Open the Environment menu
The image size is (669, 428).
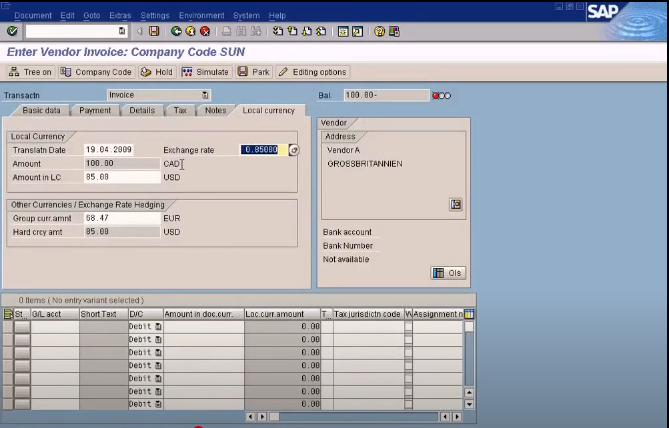(201, 15)
